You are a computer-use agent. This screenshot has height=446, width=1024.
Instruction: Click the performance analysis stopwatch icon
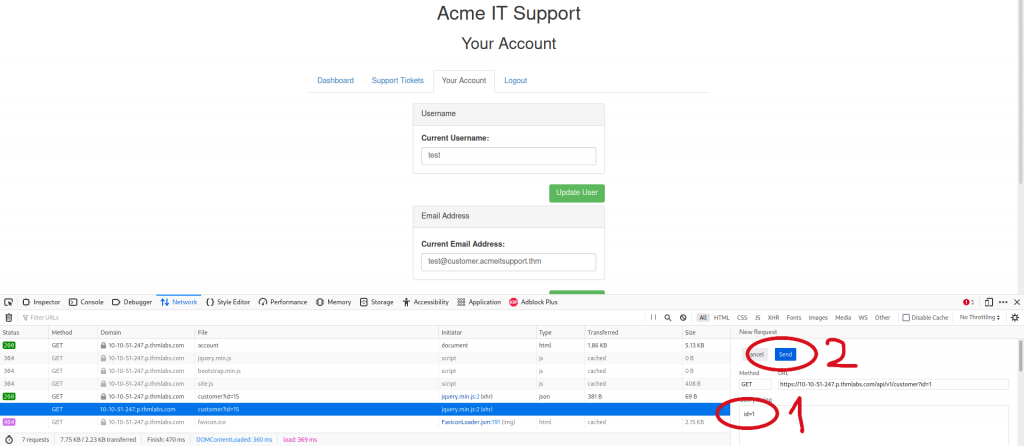[9, 439]
